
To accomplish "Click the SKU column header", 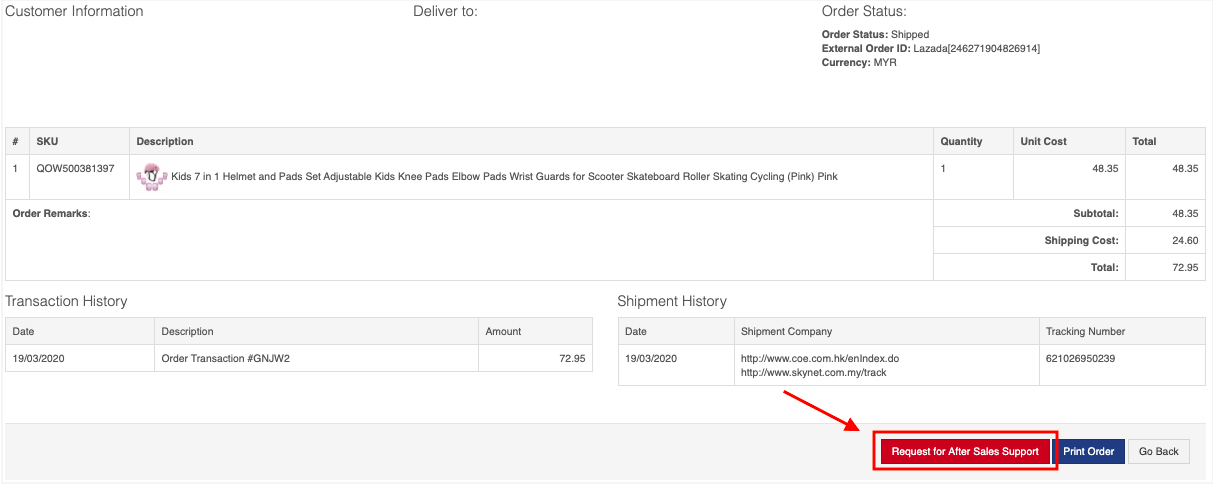I will click(x=47, y=141).
